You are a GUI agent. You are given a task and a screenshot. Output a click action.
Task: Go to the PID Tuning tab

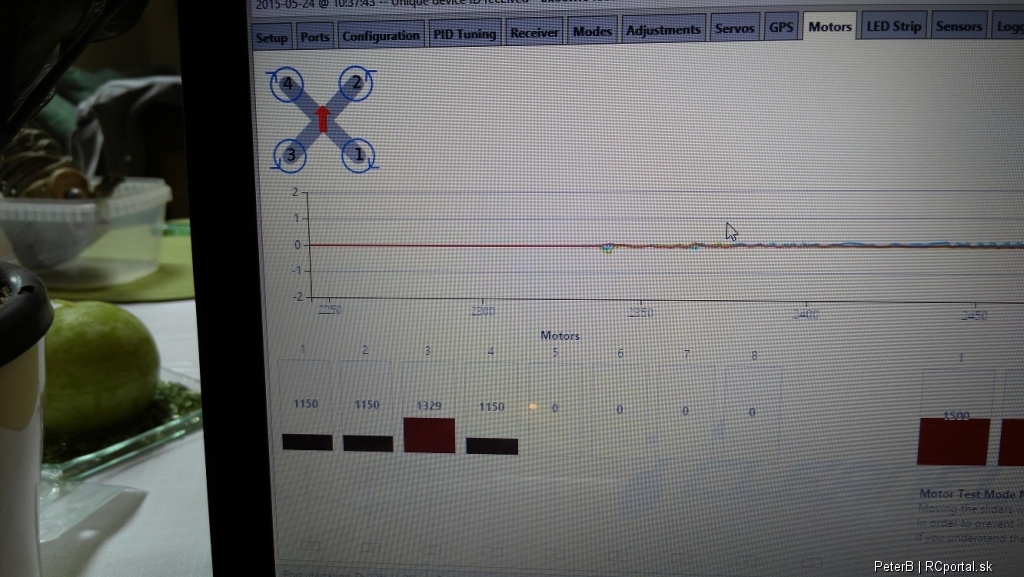tap(464, 34)
